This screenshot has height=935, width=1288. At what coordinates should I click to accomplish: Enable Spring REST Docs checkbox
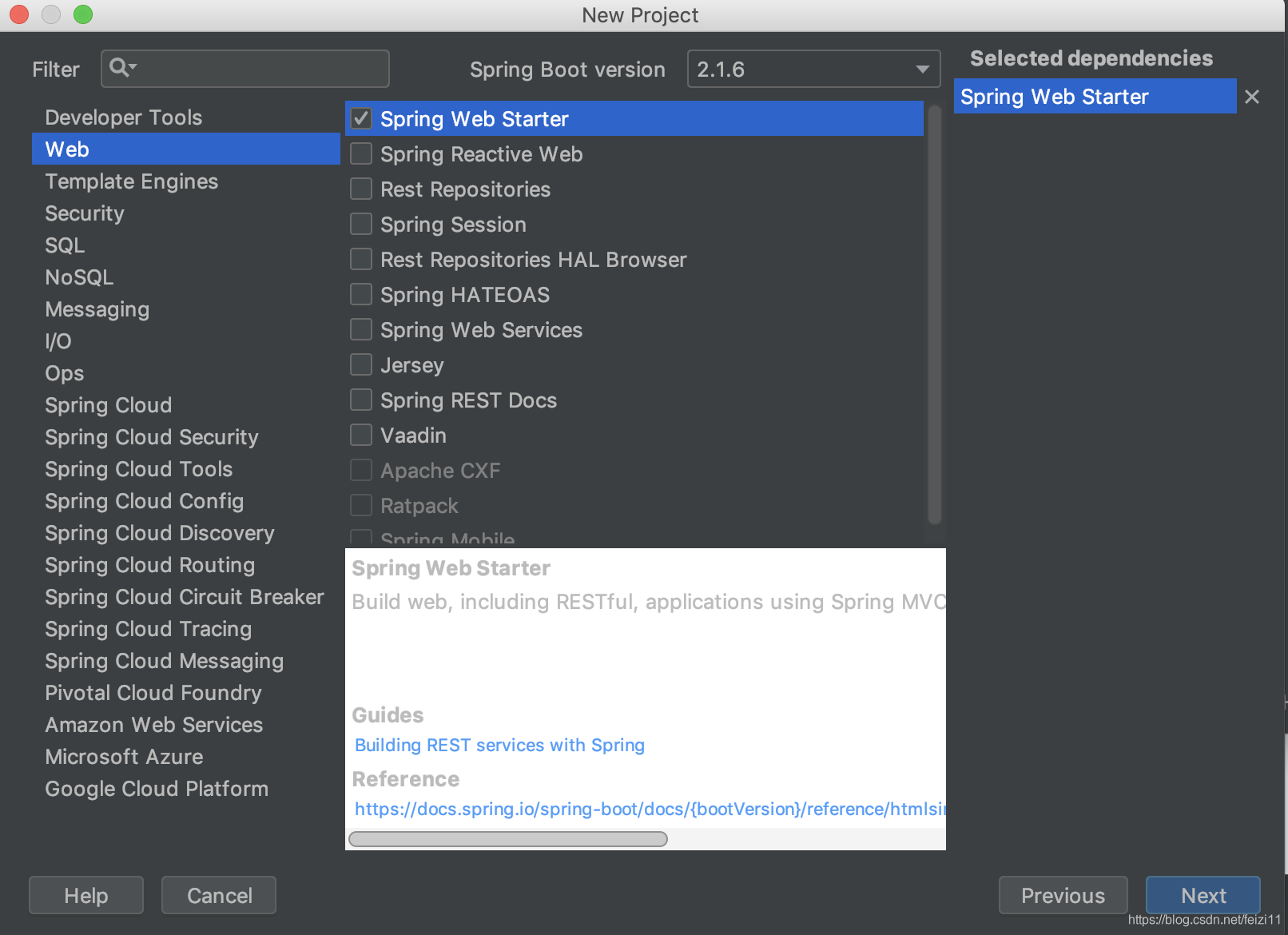[x=361, y=400]
